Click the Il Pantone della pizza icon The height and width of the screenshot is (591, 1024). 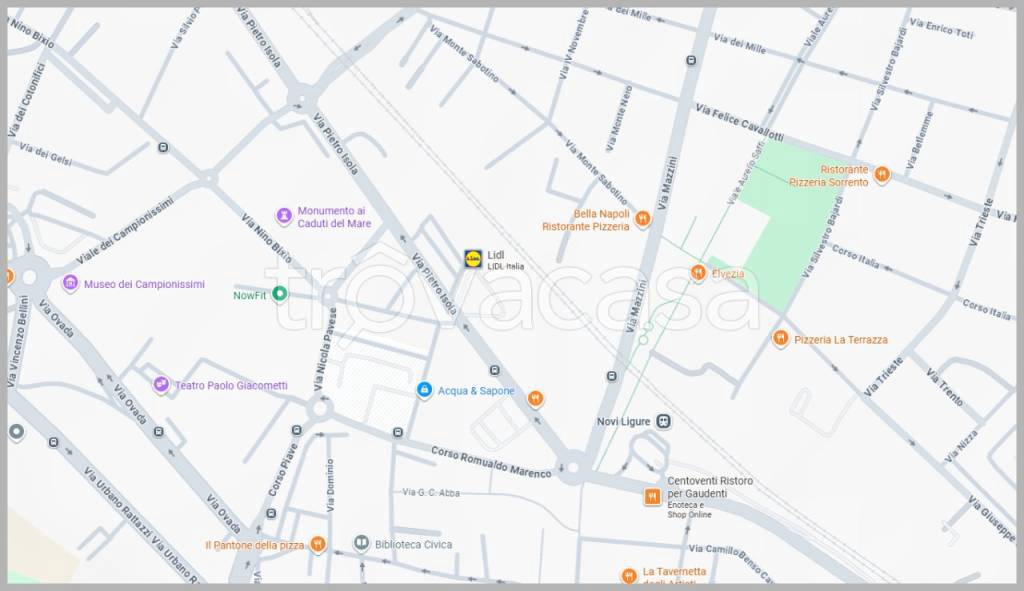pos(318,544)
